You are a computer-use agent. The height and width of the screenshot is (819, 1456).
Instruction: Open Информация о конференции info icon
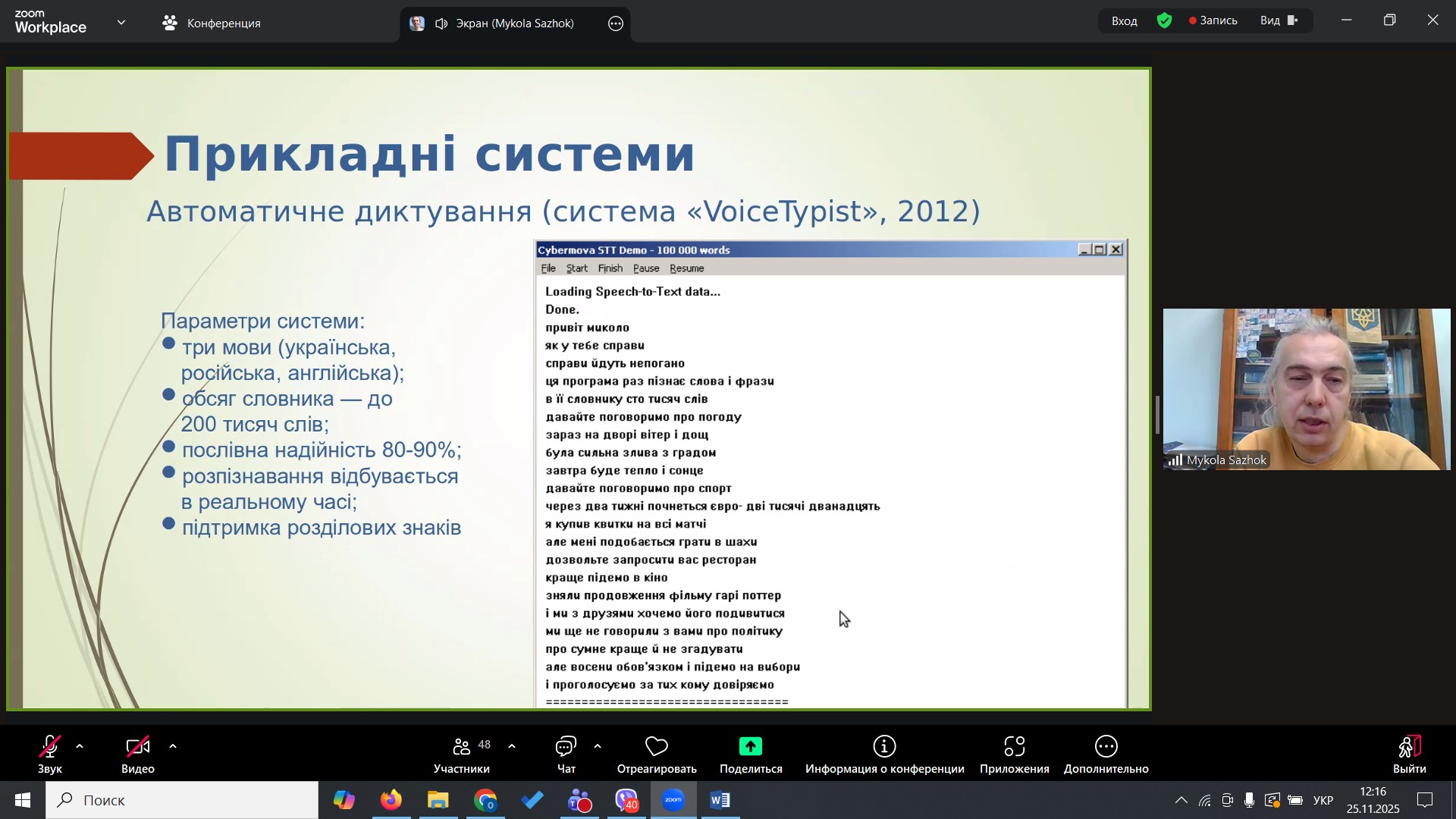(x=884, y=747)
